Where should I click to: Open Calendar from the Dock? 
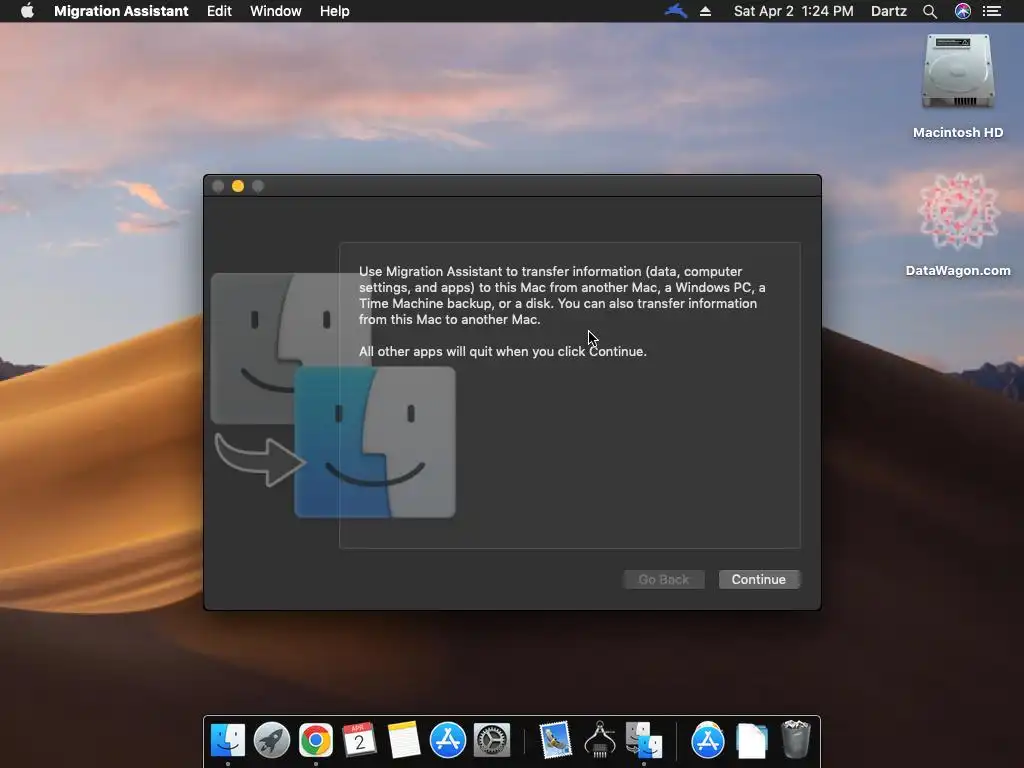point(359,740)
